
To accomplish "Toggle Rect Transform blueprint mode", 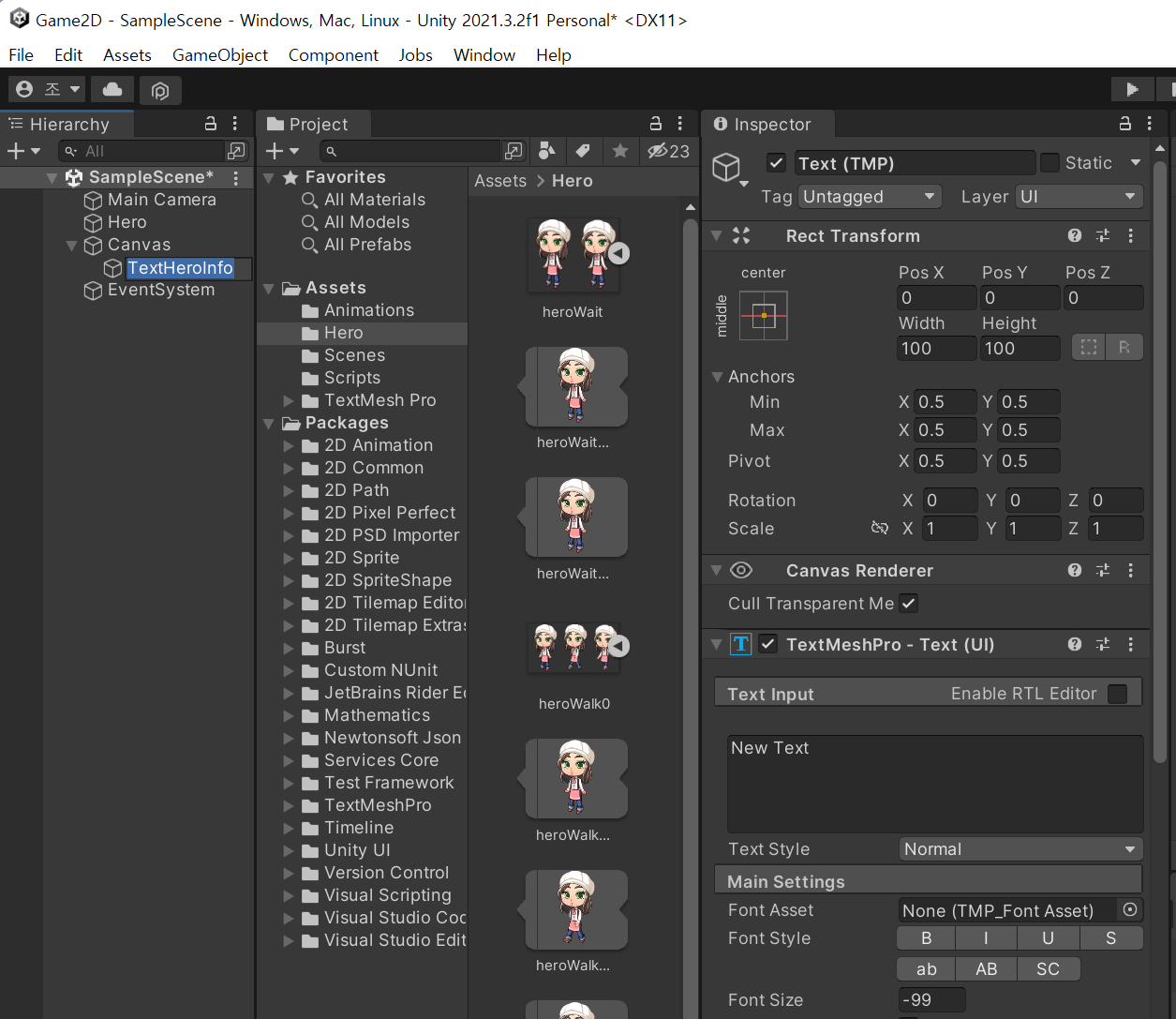I will [x=1089, y=348].
